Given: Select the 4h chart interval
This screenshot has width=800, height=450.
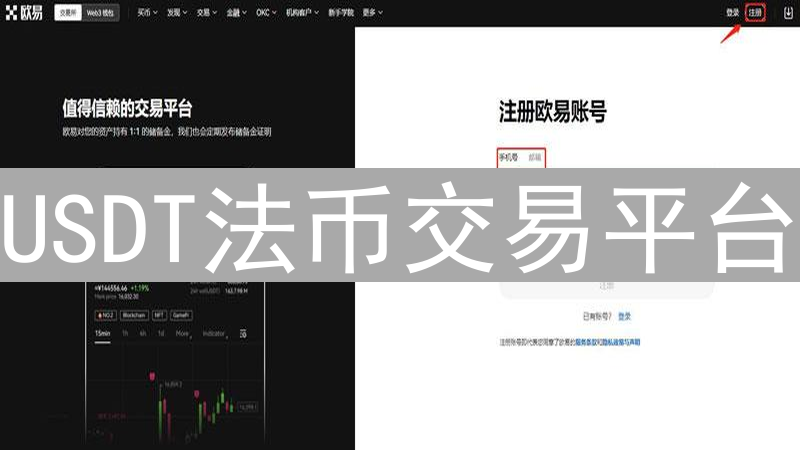Looking at the screenshot, I should point(143,334).
